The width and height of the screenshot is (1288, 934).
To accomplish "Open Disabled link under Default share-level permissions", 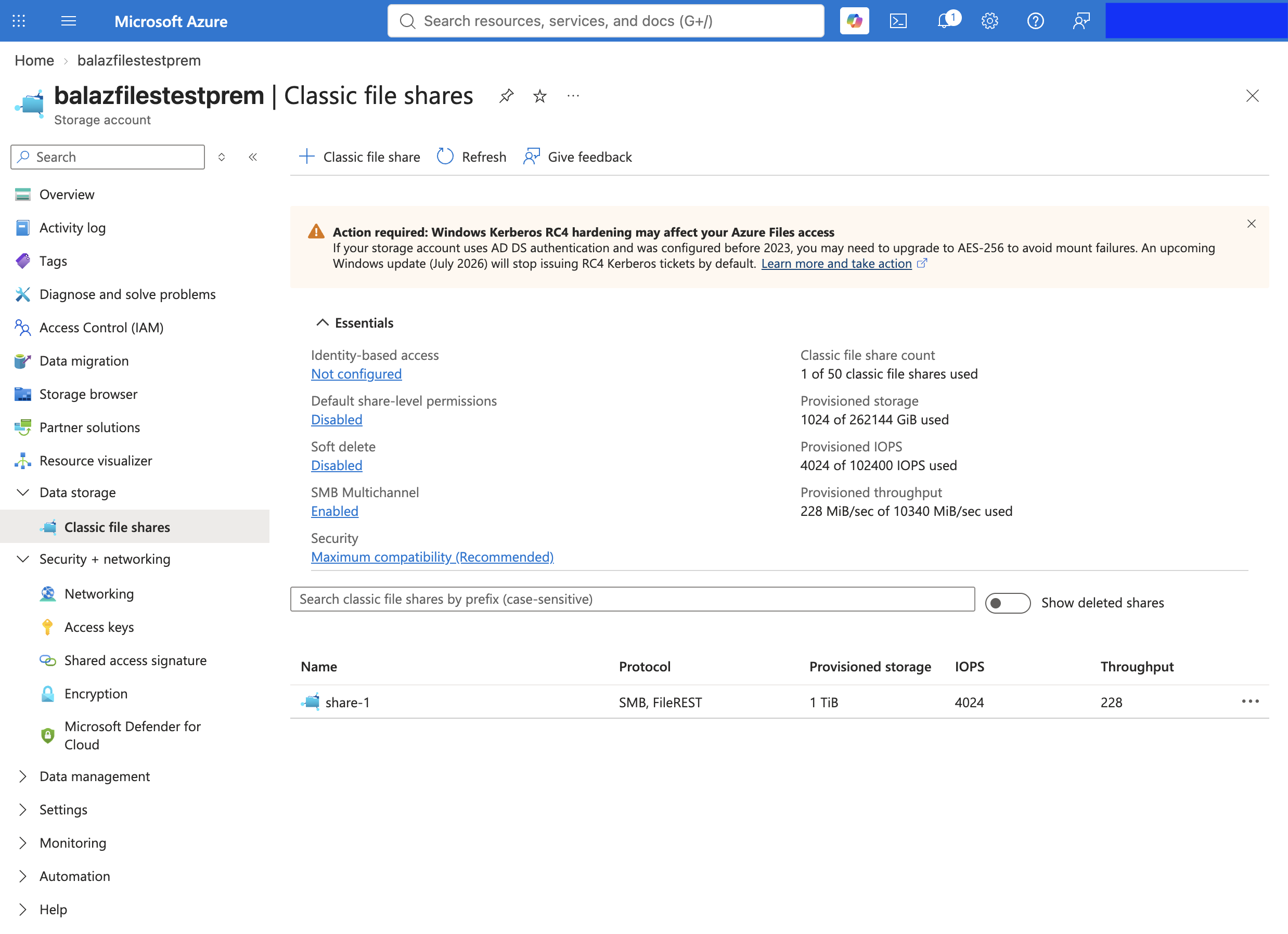I will coord(337,420).
